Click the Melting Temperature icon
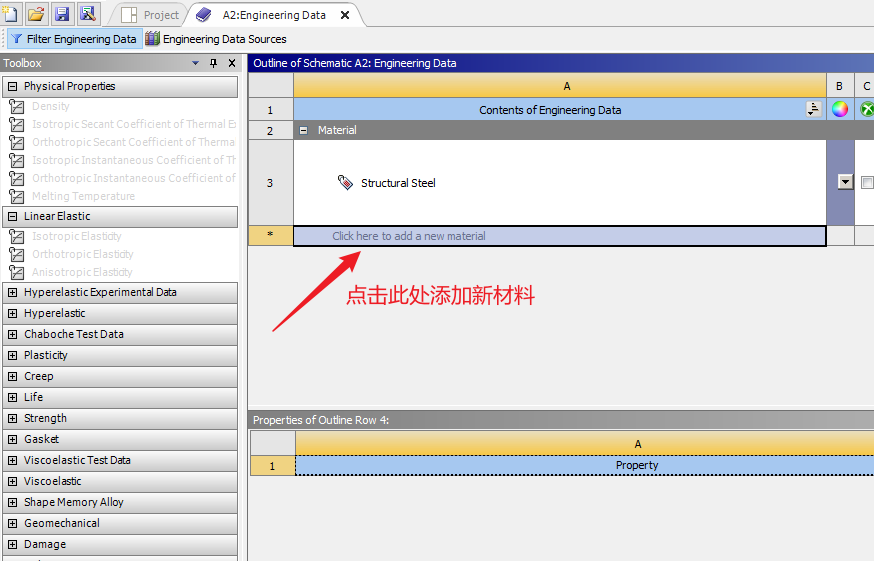Screen dimensions: 874x561 click(x=17, y=196)
